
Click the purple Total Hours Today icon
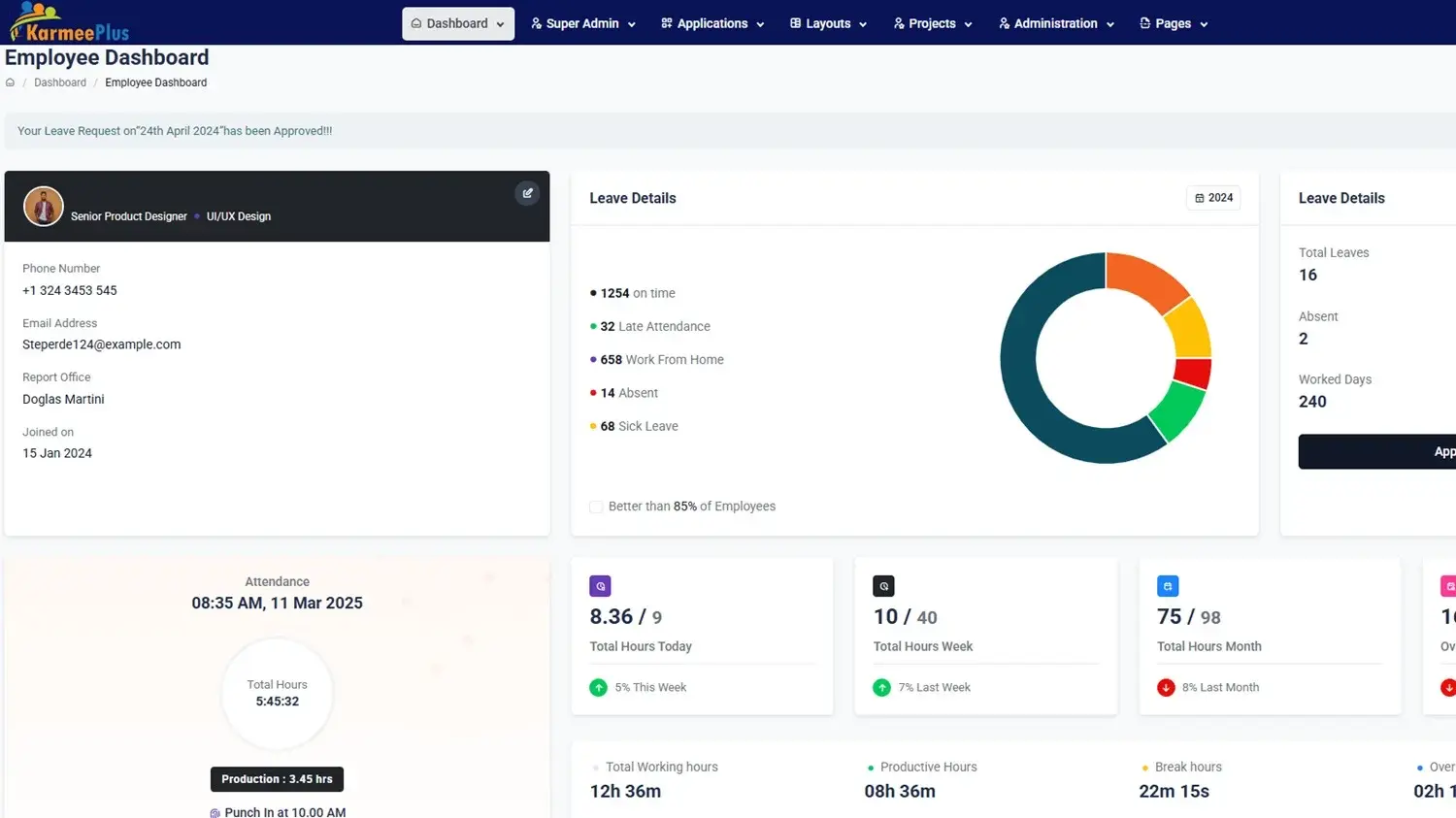click(600, 586)
